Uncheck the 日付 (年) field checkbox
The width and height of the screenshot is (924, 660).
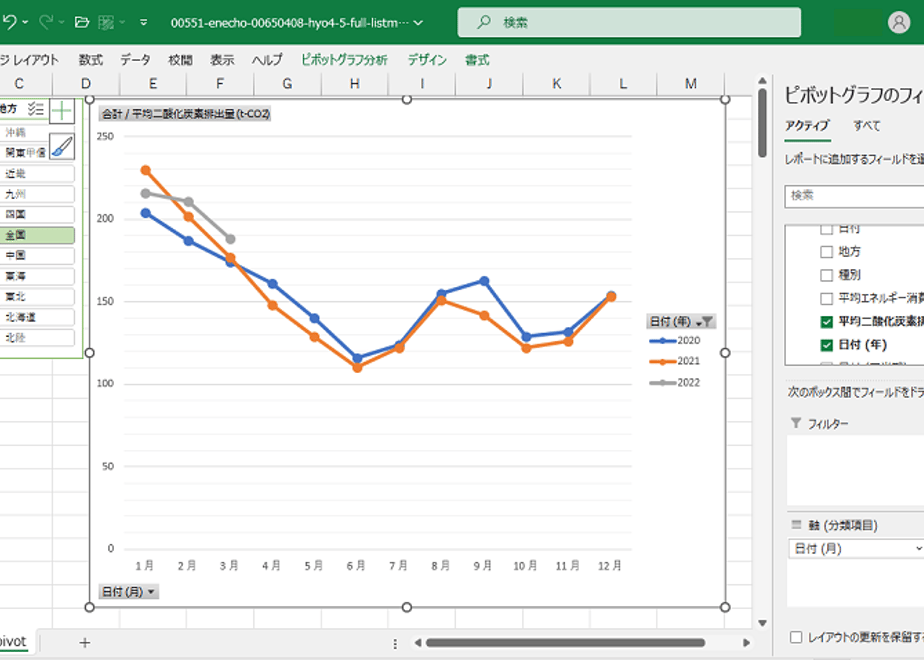coord(826,345)
